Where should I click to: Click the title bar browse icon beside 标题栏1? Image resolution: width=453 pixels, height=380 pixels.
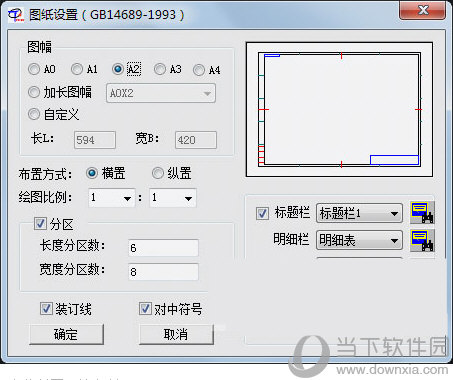click(422, 213)
